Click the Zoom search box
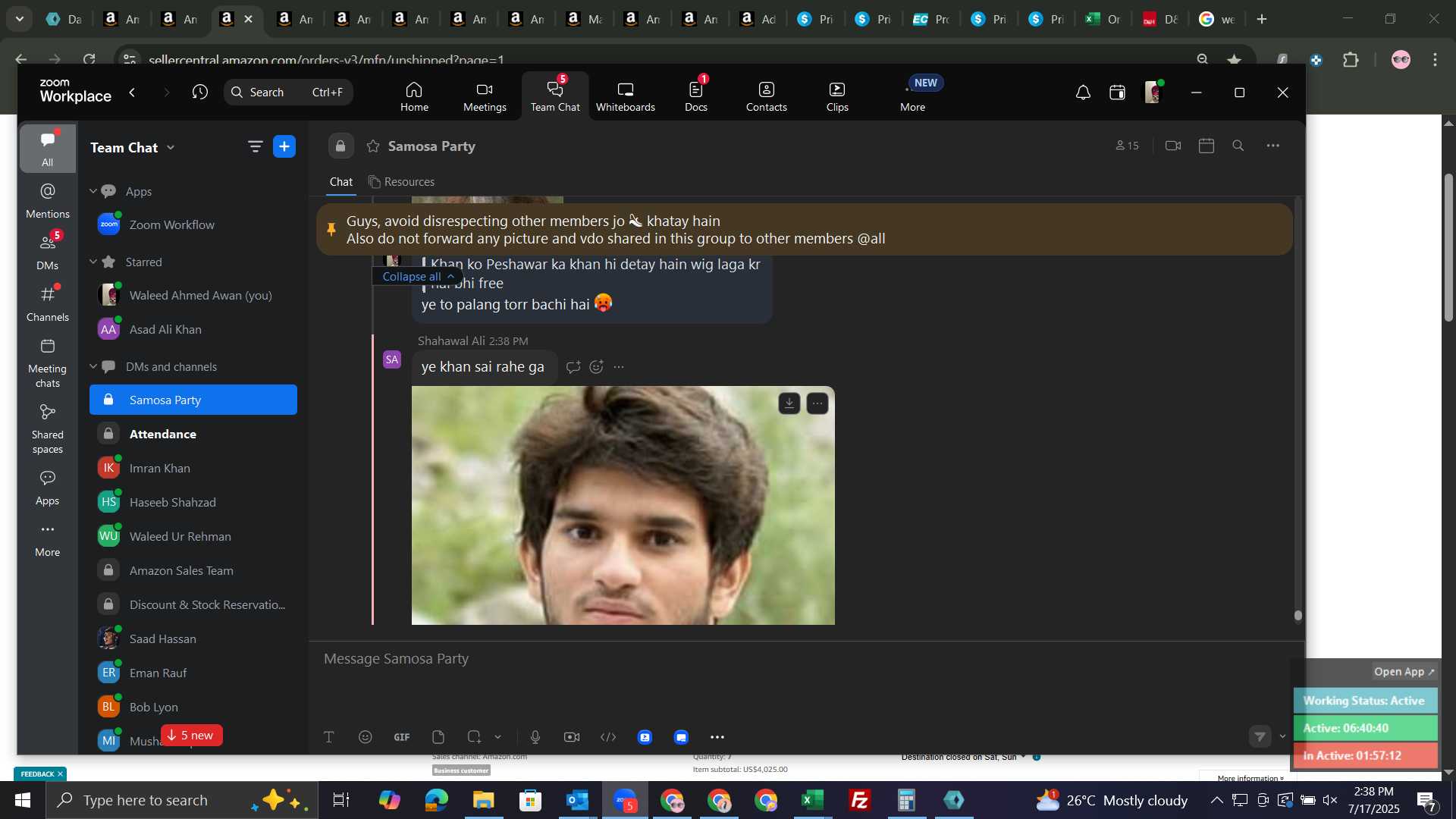The width and height of the screenshot is (1456, 819). click(288, 92)
